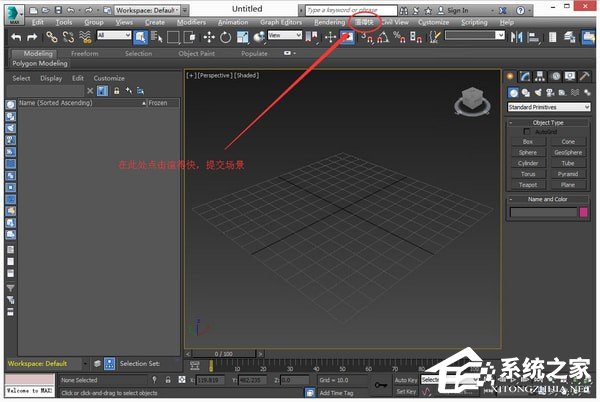Click the Select and Move tool
This screenshot has width=600, height=402.
331,37
